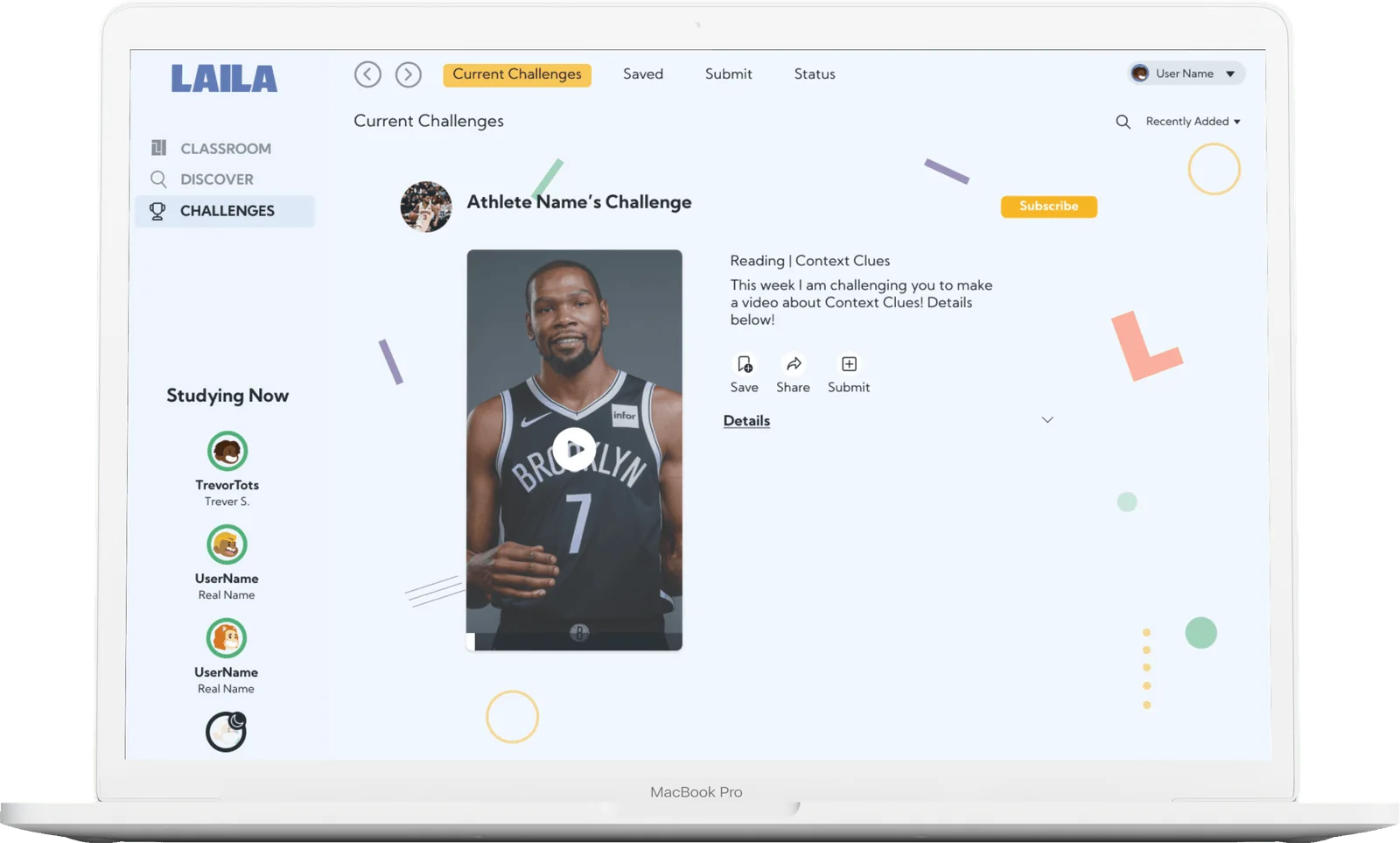Click the user avatar in top right
The image size is (1400, 843).
point(1139,74)
